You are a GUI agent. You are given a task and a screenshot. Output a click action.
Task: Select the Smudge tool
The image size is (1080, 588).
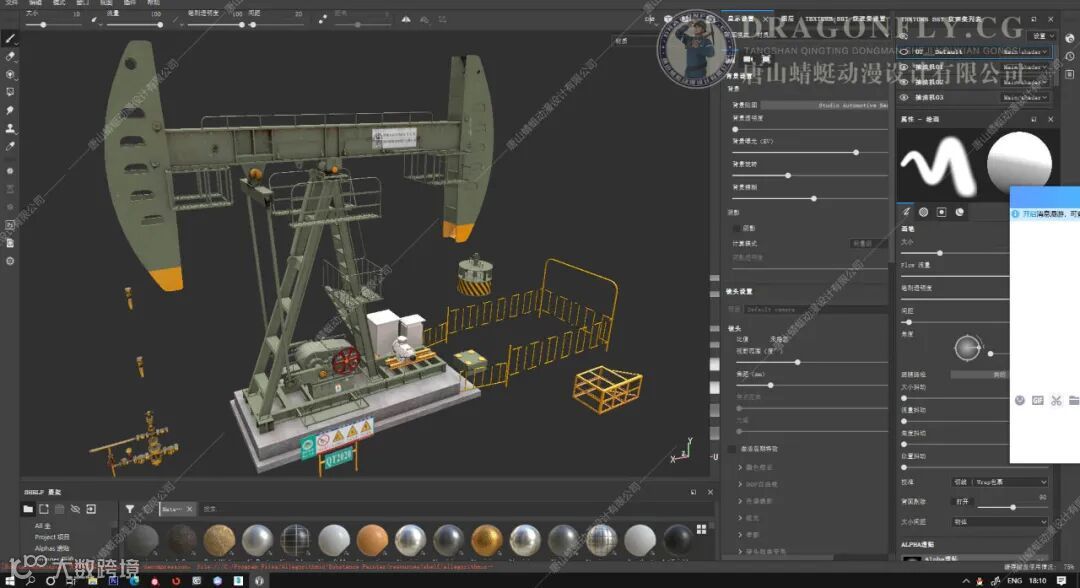point(10,110)
